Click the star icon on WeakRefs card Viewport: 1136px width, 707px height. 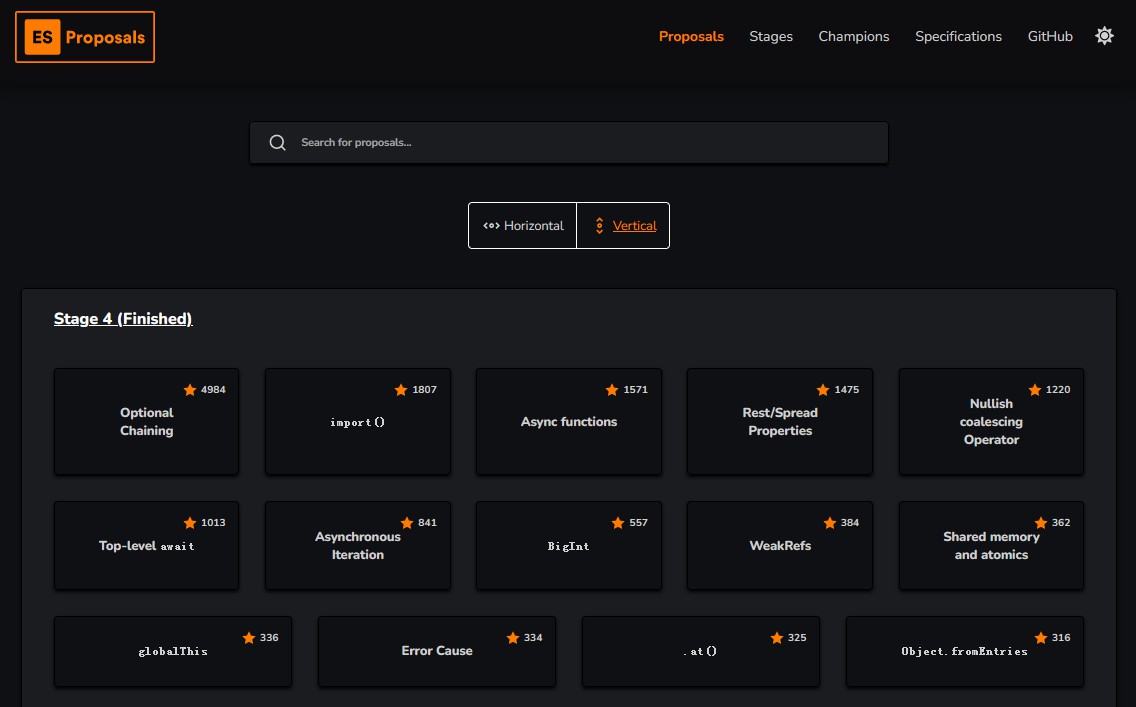point(829,523)
